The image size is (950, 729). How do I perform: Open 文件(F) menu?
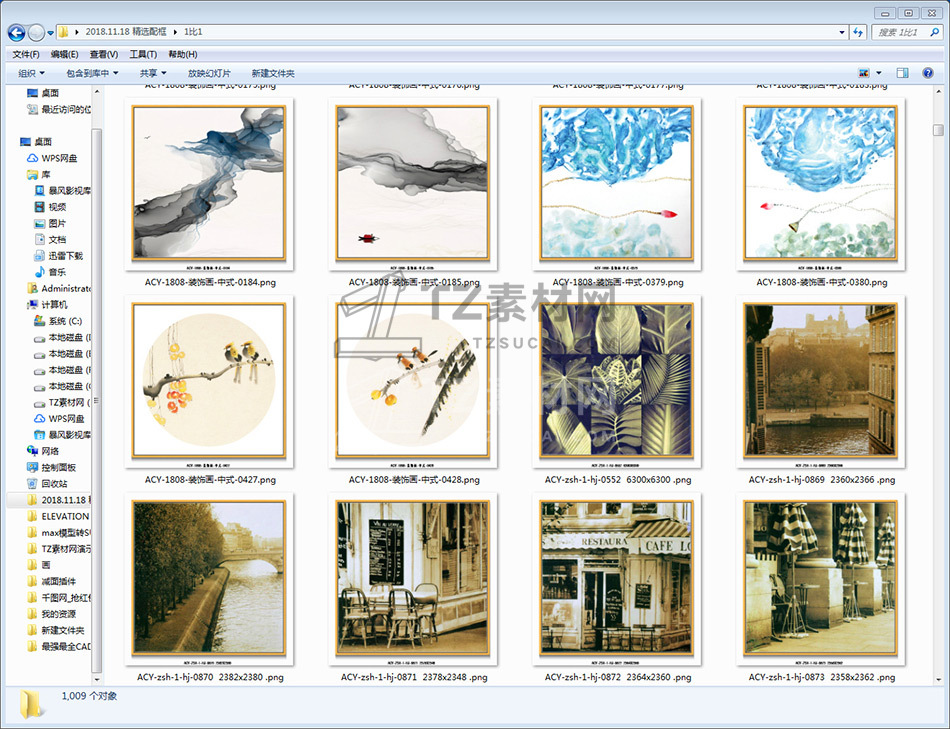25,55
